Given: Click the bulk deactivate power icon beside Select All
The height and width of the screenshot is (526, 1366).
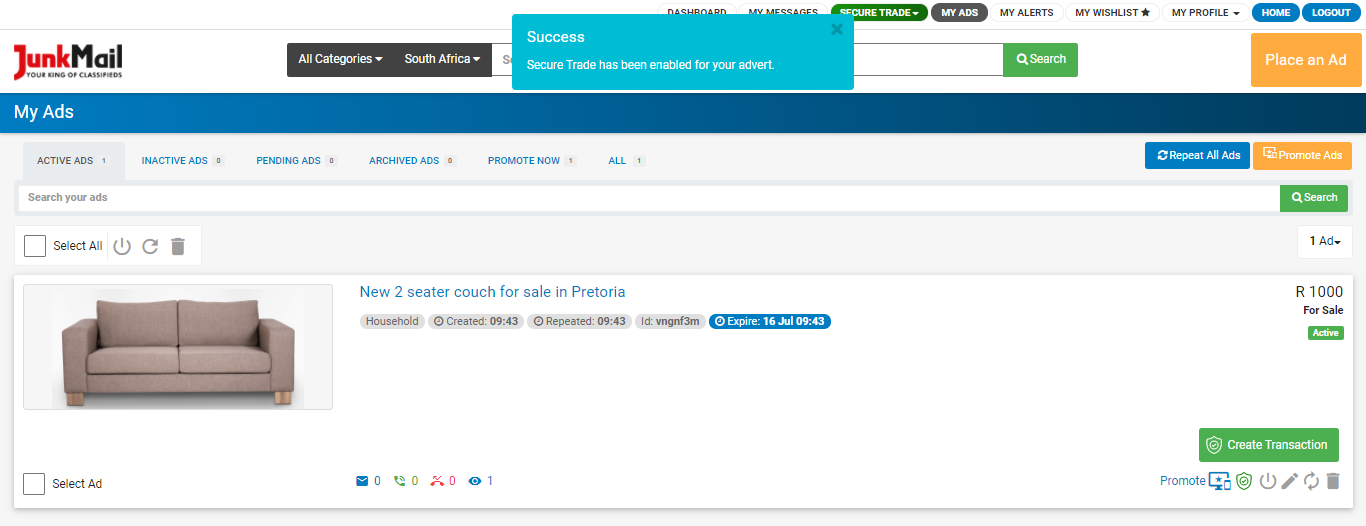Looking at the screenshot, I should click(122, 246).
